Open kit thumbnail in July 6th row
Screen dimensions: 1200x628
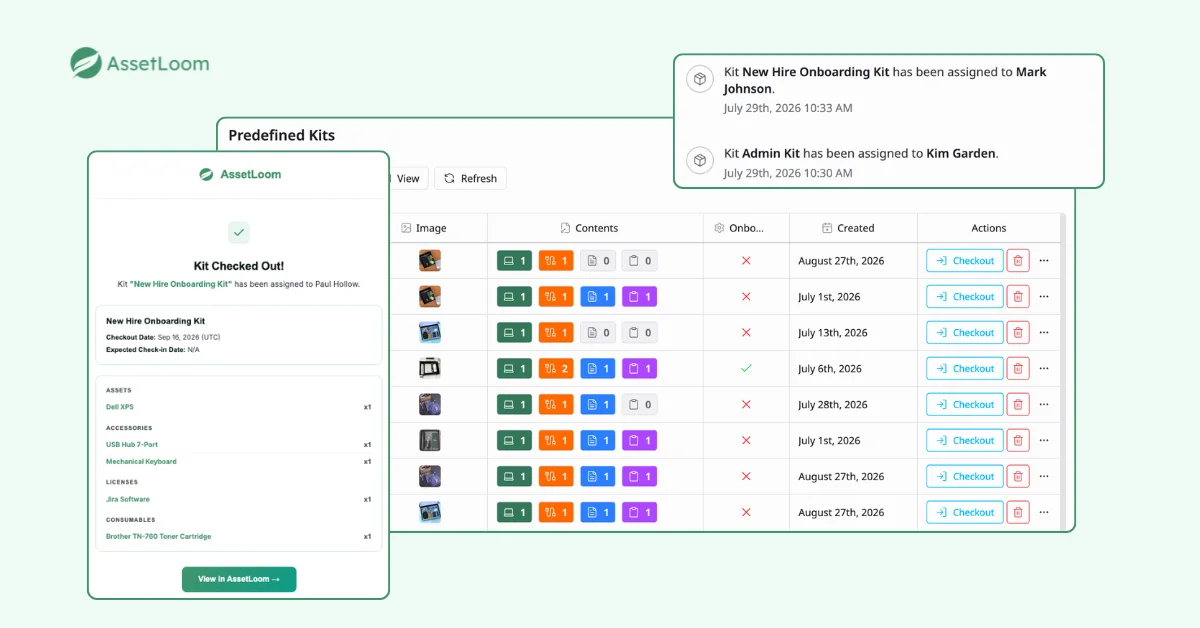(430, 368)
